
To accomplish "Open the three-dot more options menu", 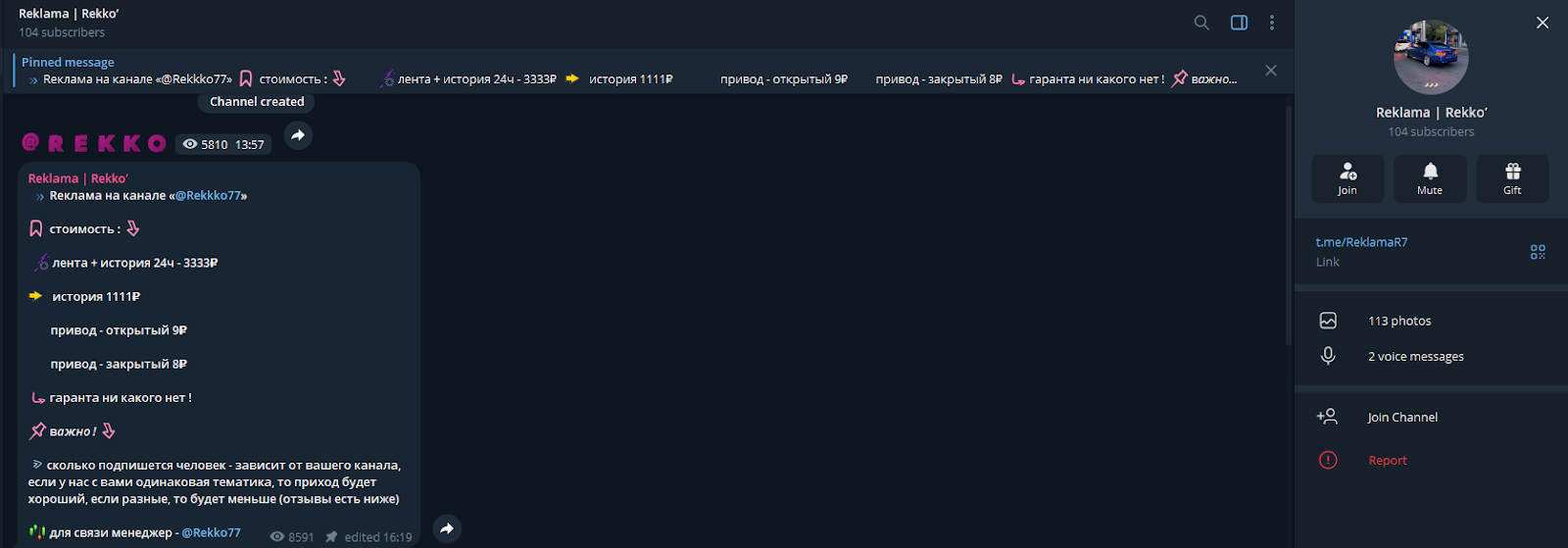I will 1272,23.
